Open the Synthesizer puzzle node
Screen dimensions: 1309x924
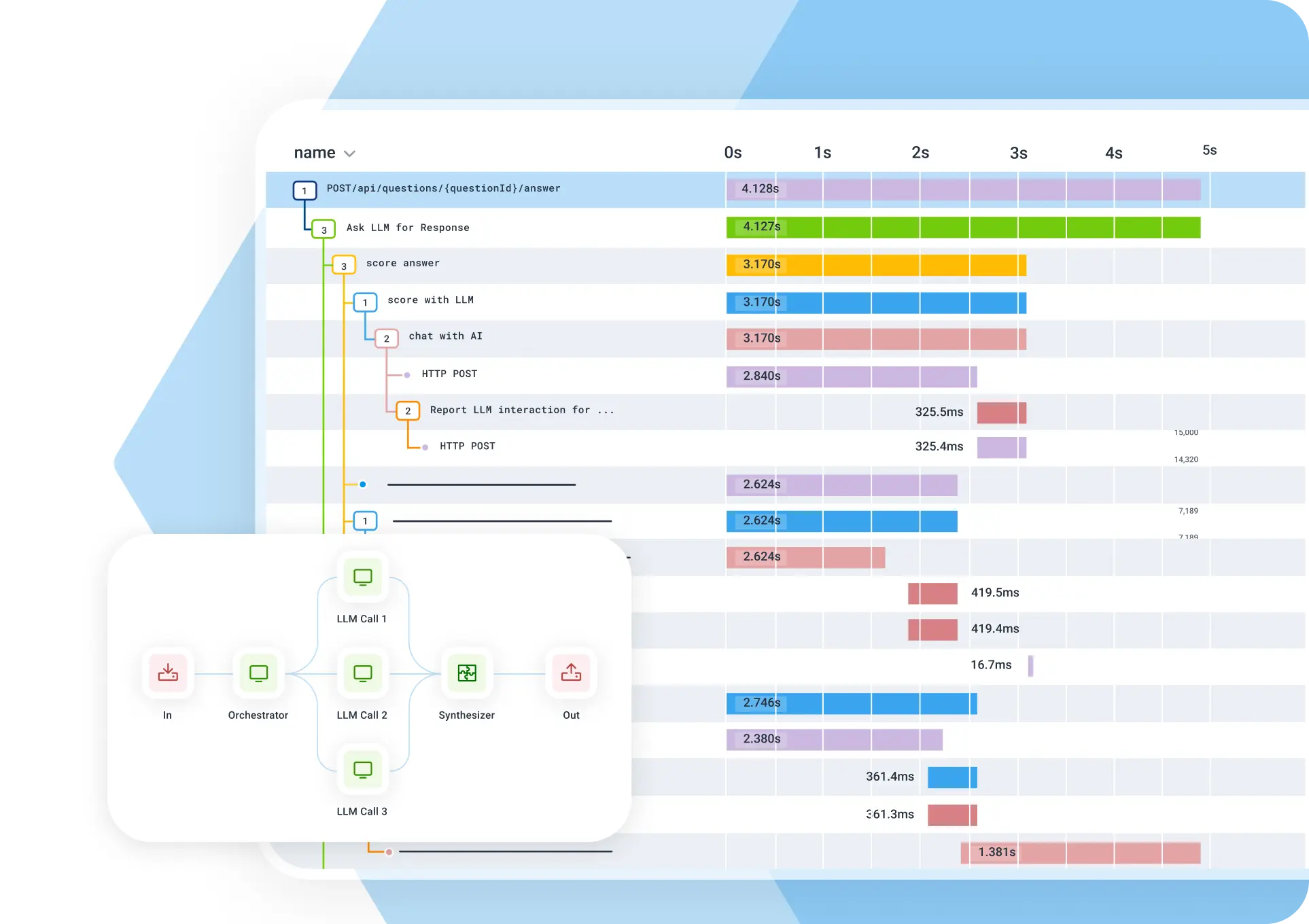tap(467, 673)
